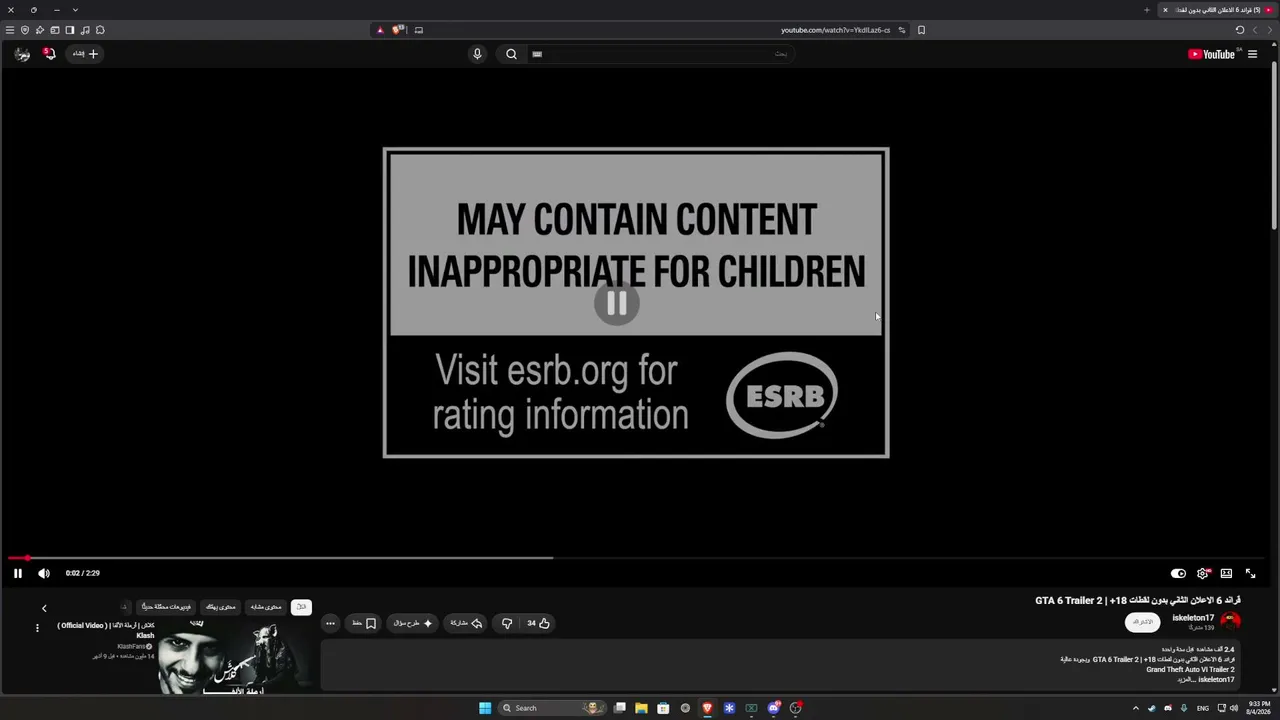1280x720 pixels.
Task: Show hidden system tray icons
Action: click(1135, 708)
